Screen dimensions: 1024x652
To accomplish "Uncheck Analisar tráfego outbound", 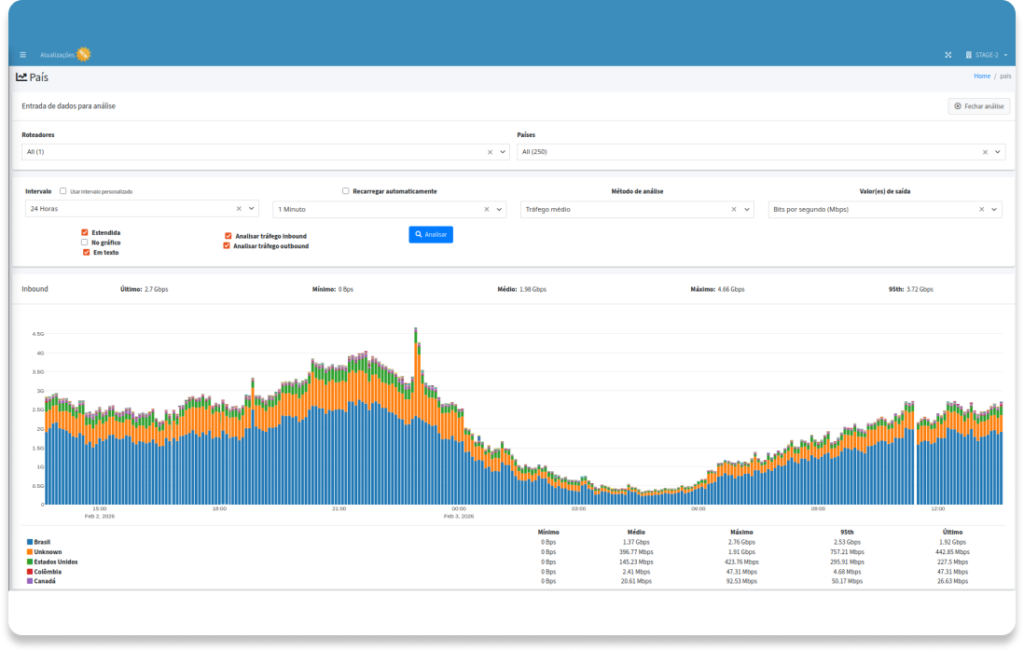I will [227, 245].
